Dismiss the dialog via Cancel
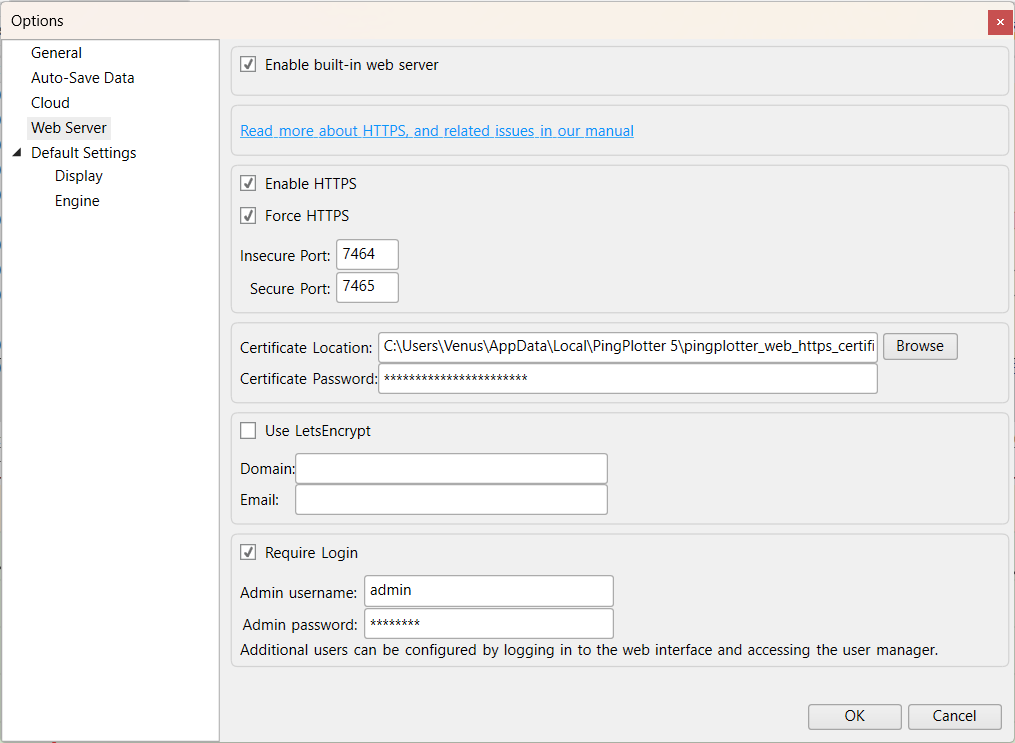 [x=954, y=716]
